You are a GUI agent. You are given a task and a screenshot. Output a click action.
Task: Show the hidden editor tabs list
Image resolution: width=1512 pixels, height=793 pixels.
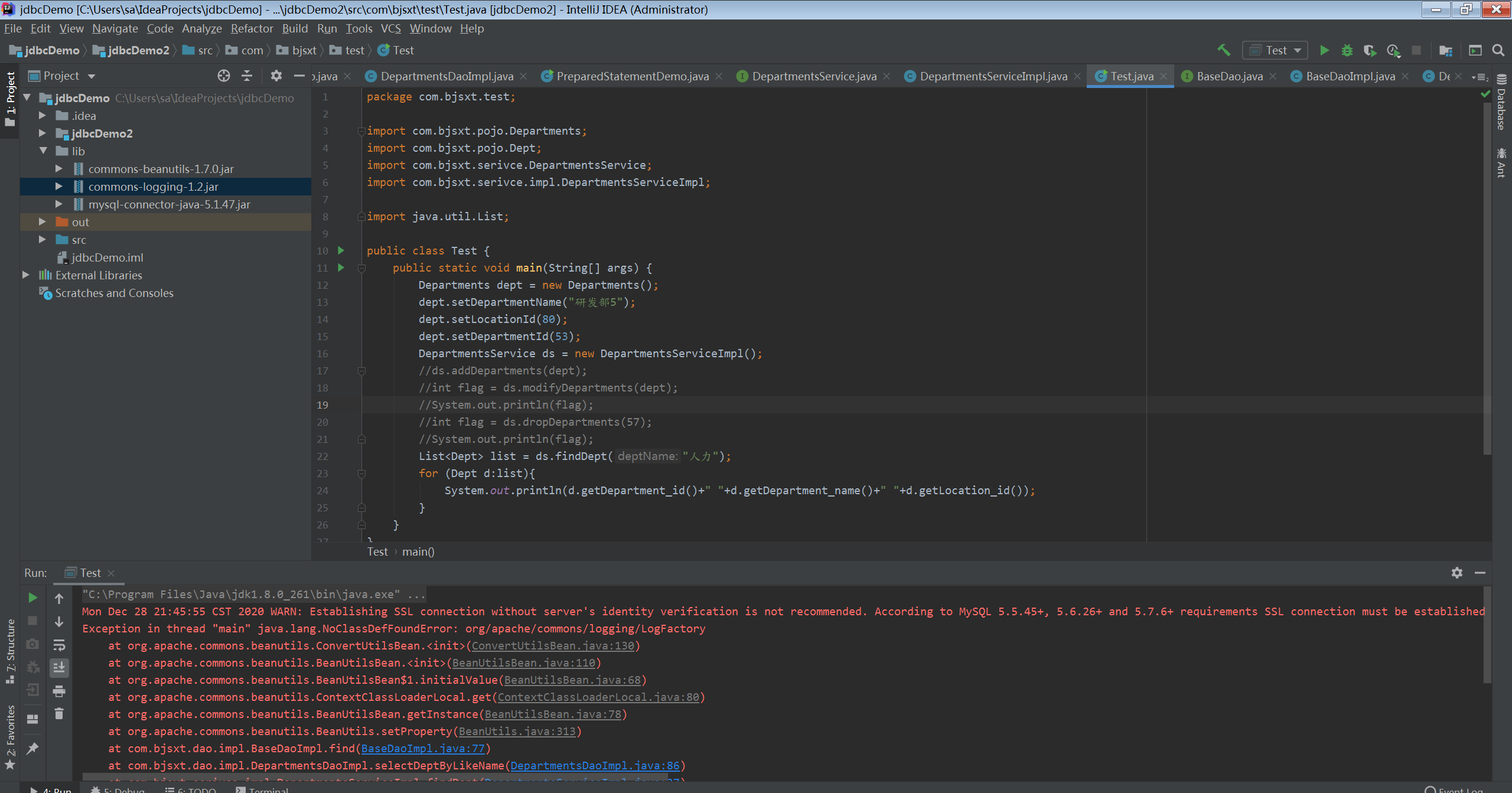click(x=1480, y=77)
